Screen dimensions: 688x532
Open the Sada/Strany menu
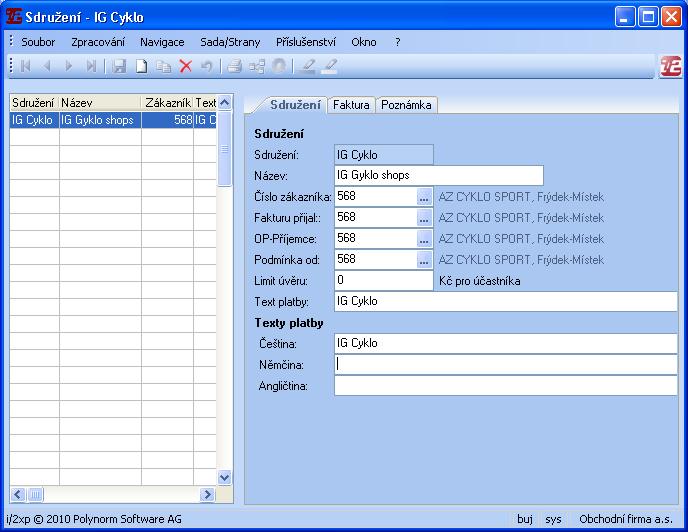click(x=230, y=42)
